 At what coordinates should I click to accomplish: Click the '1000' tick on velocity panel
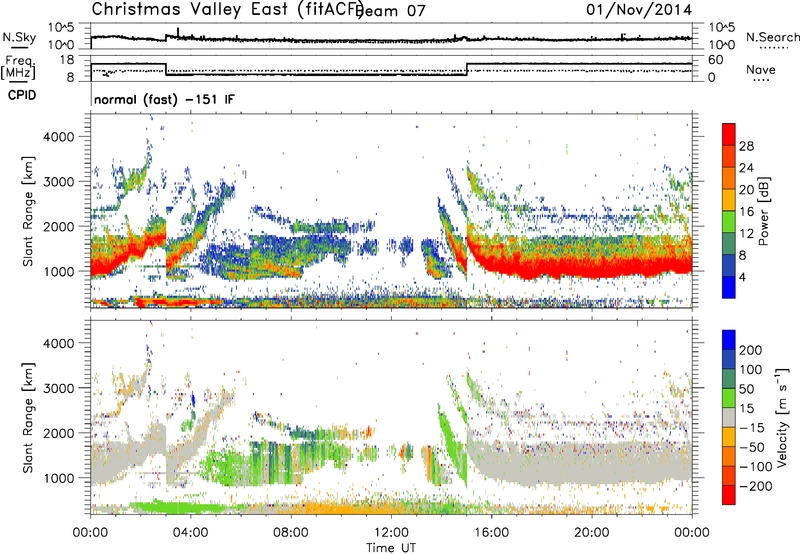[59, 477]
